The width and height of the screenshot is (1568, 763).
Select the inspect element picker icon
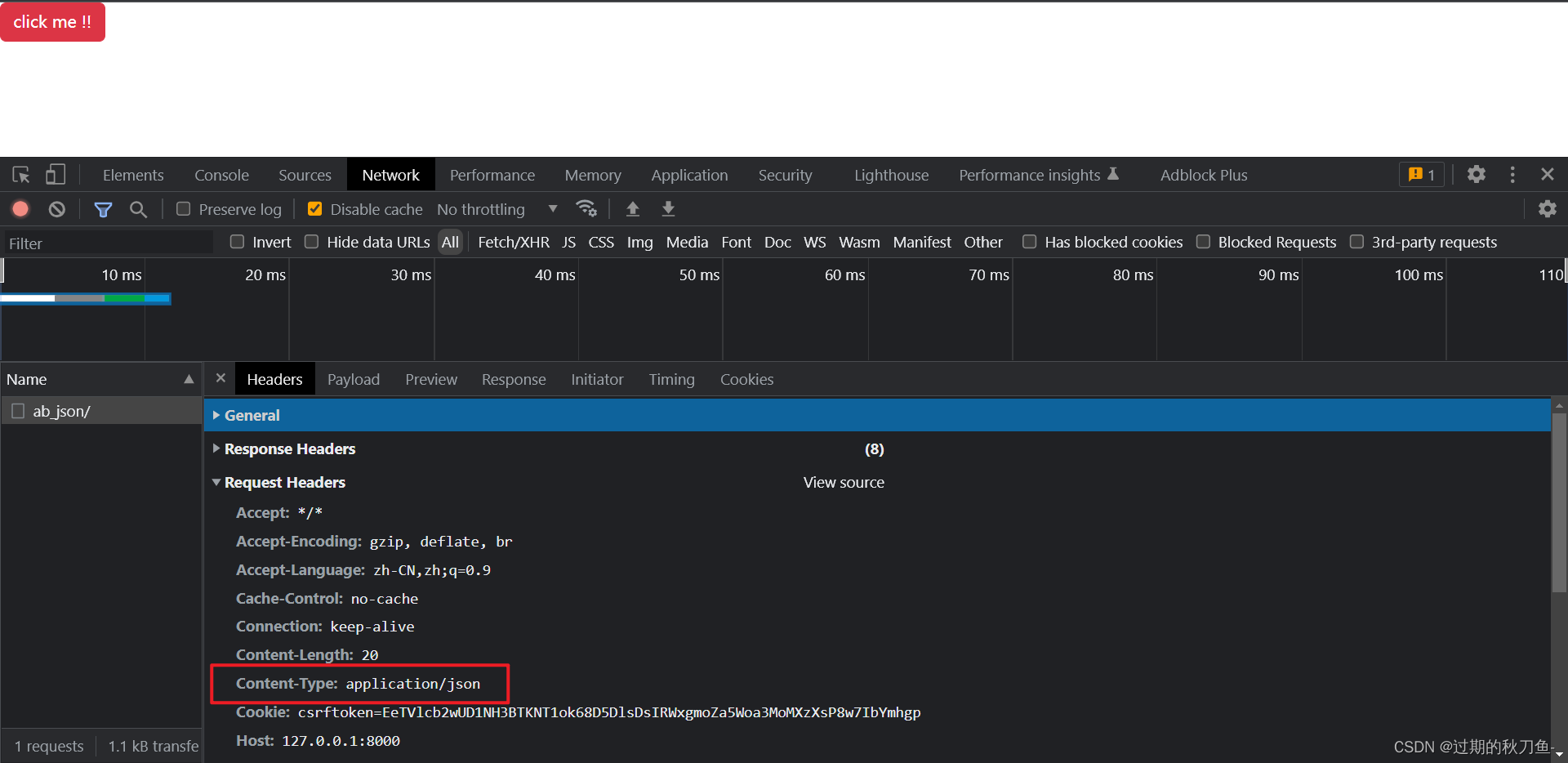click(21, 175)
